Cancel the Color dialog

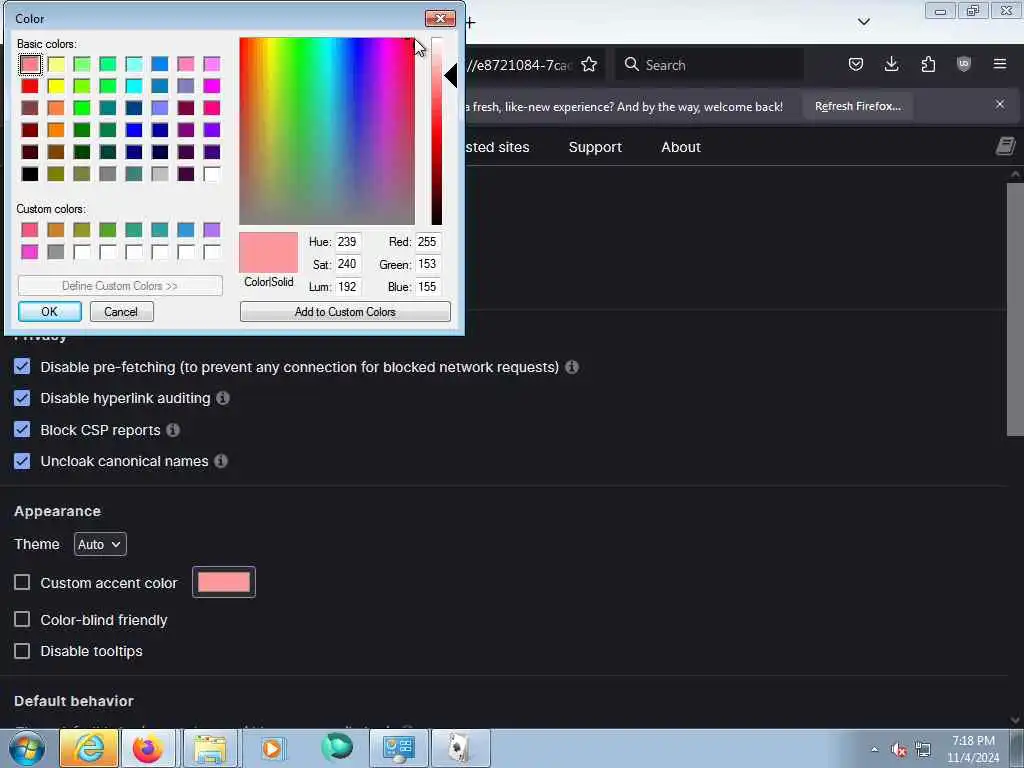pyautogui.click(x=121, y=312)
